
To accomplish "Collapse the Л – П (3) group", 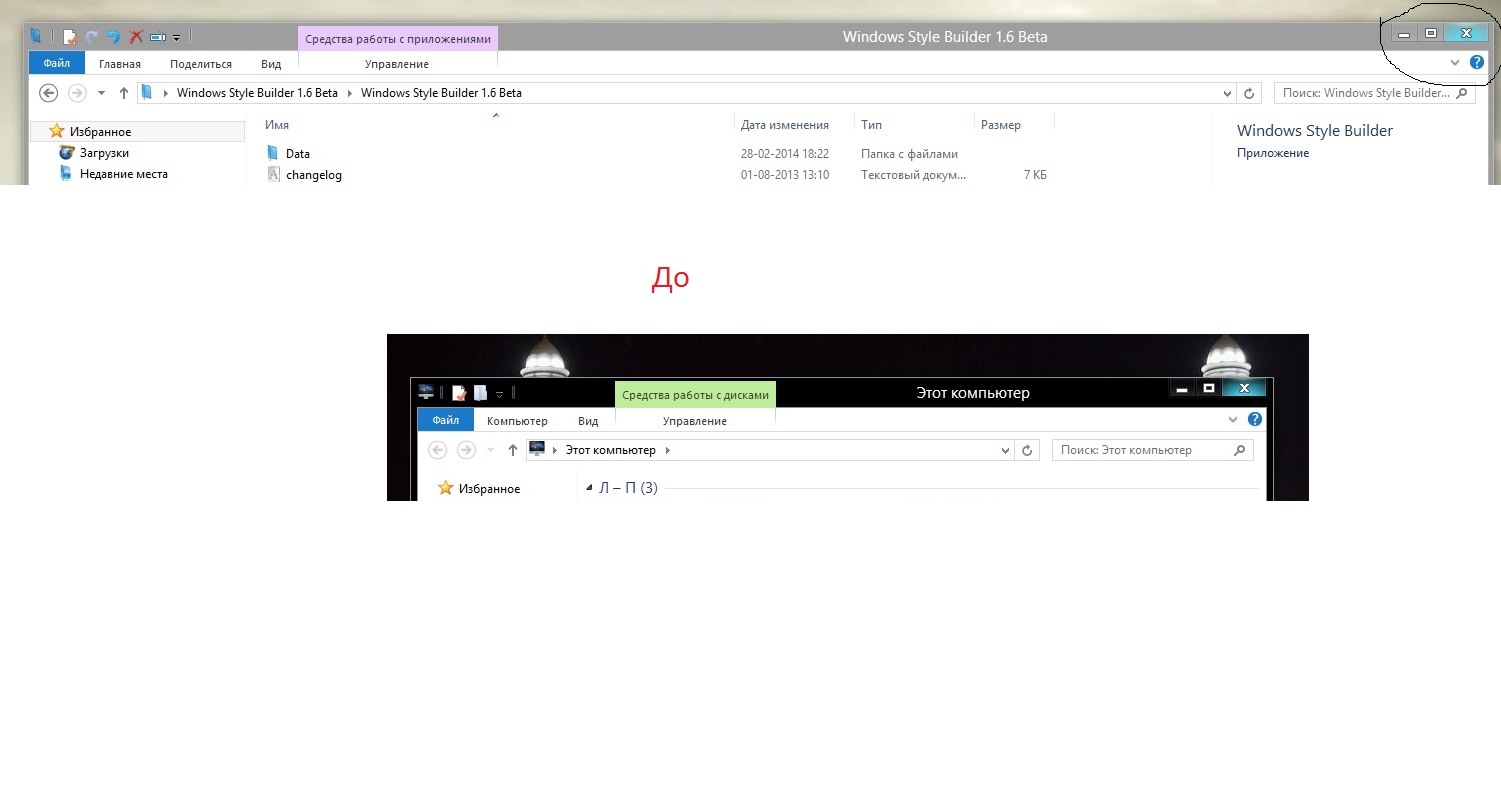I will point(588,488).
